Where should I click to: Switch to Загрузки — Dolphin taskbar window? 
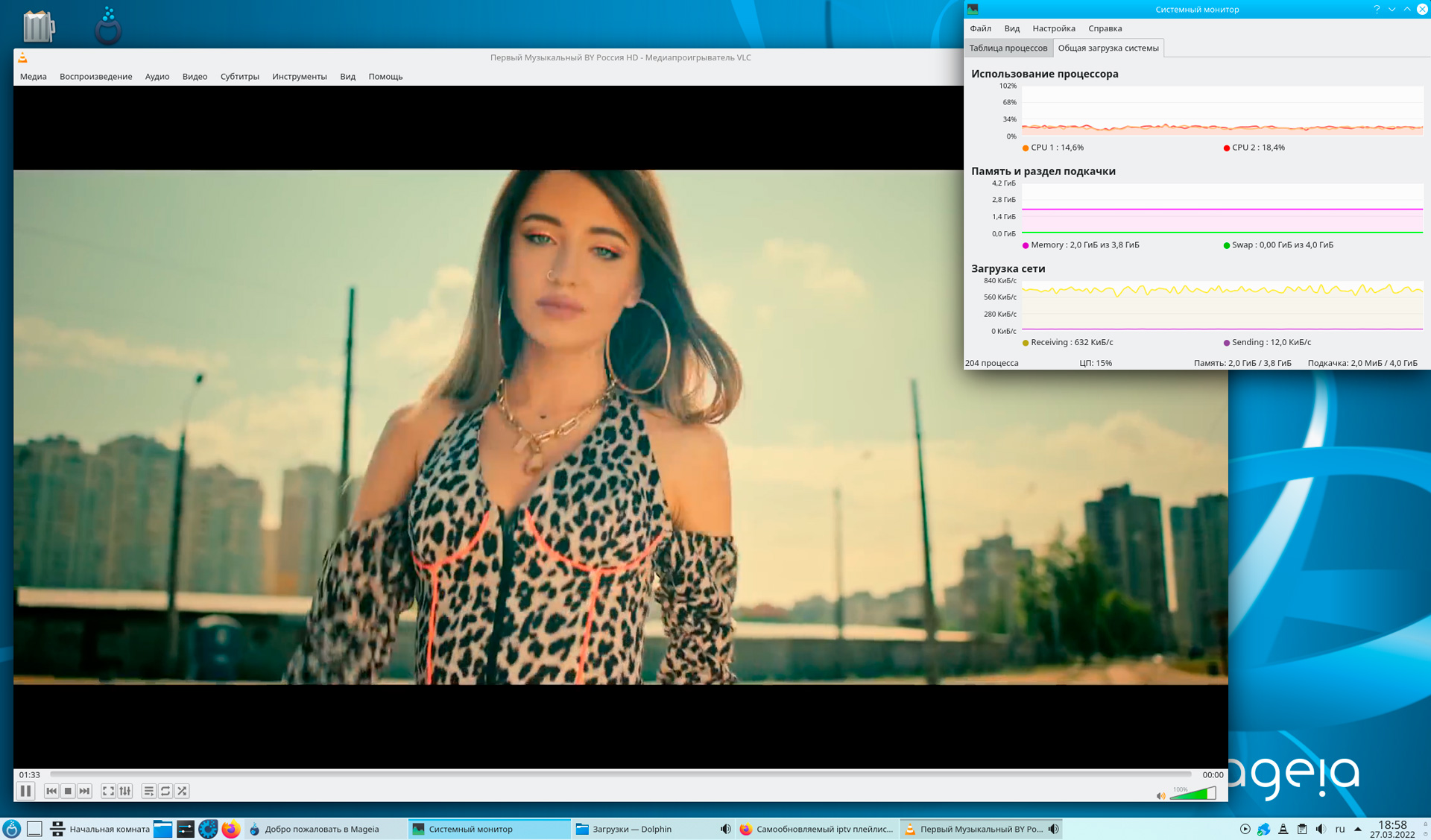(632, 829)
